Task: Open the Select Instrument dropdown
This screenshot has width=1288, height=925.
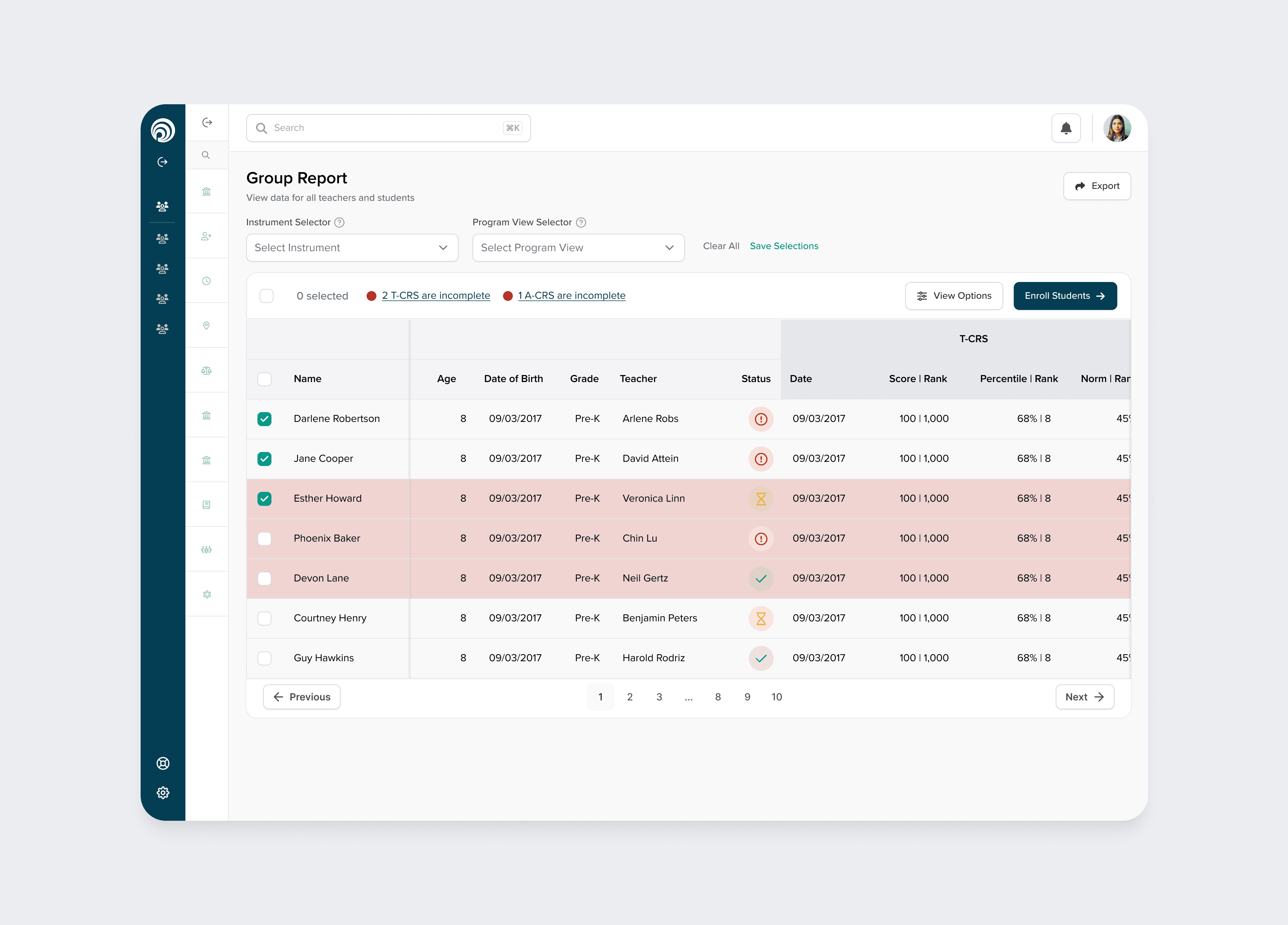Action: coord(352,248)
